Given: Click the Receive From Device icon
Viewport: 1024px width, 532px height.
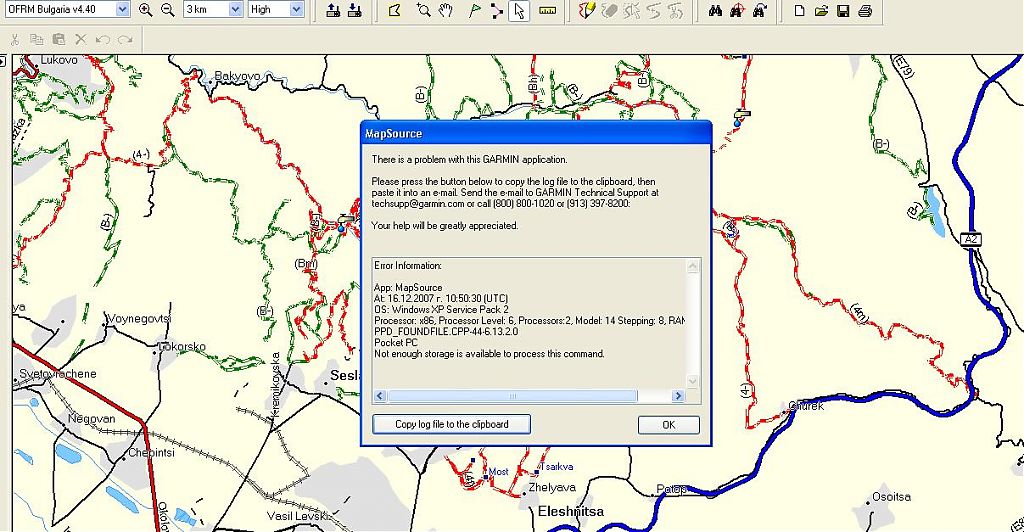Looking at the screenshot, I should pyautogui.click(x=355, y=10).
